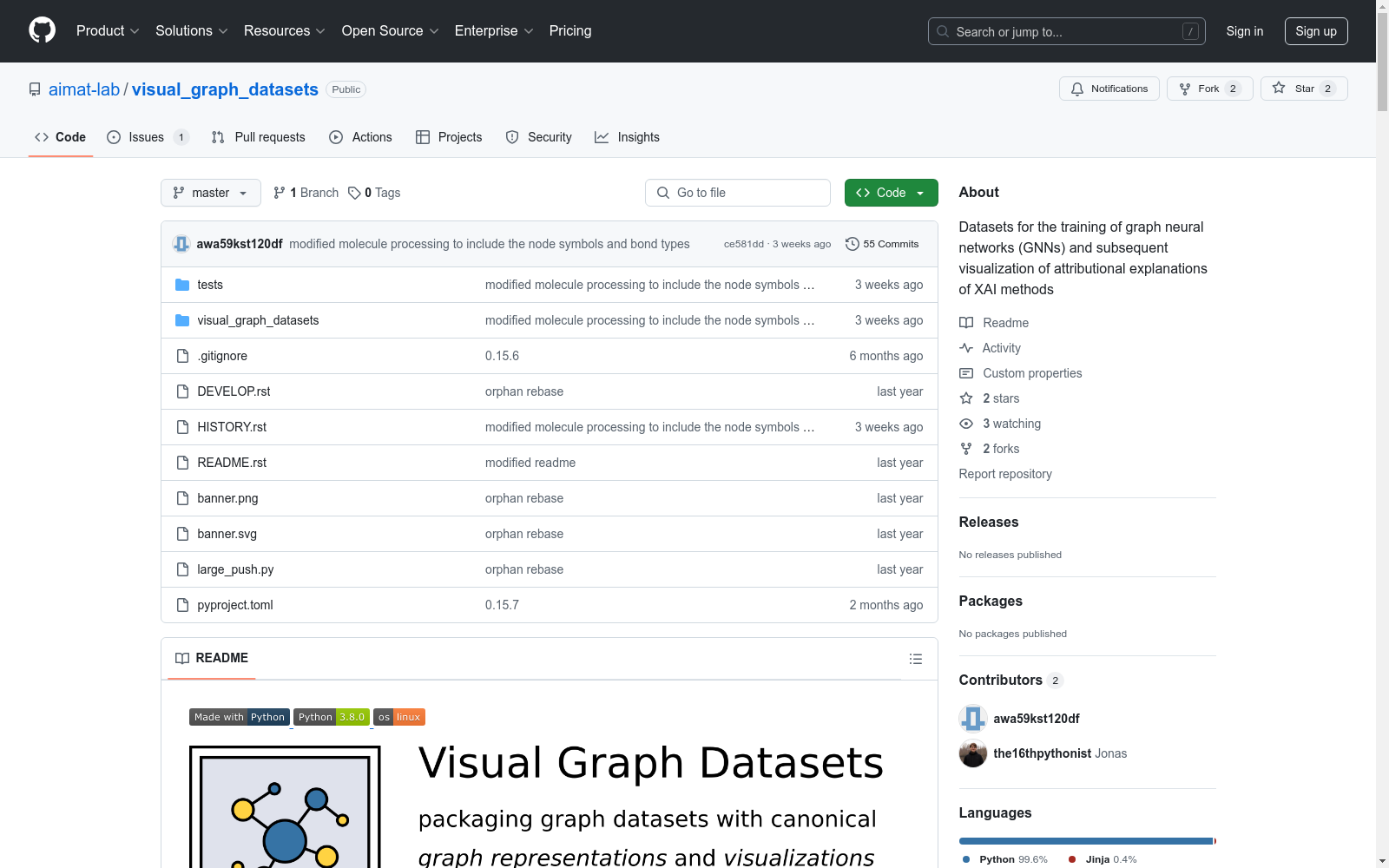1389x868 pixels.
Task: Open the HISTORY.rst file
Action: click(x=232, y=427)
